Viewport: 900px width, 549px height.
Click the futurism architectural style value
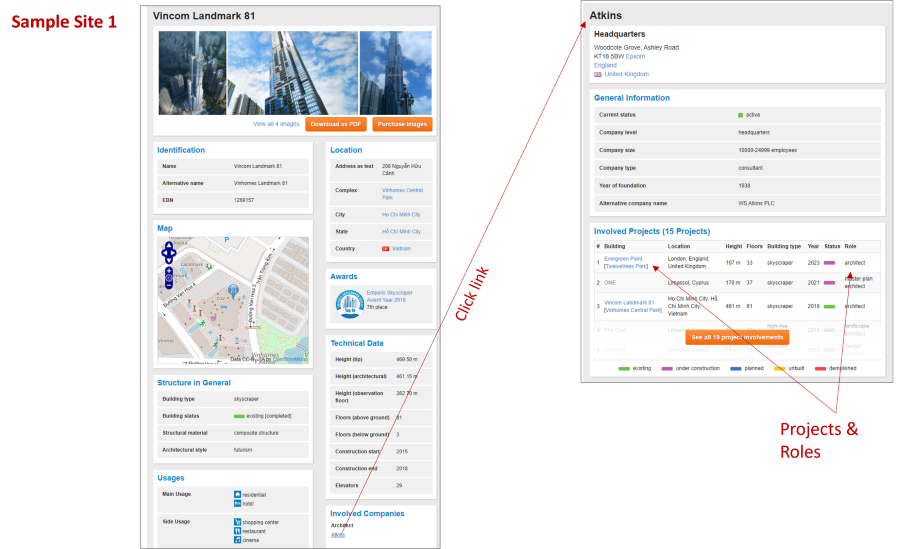pos(243,450)
